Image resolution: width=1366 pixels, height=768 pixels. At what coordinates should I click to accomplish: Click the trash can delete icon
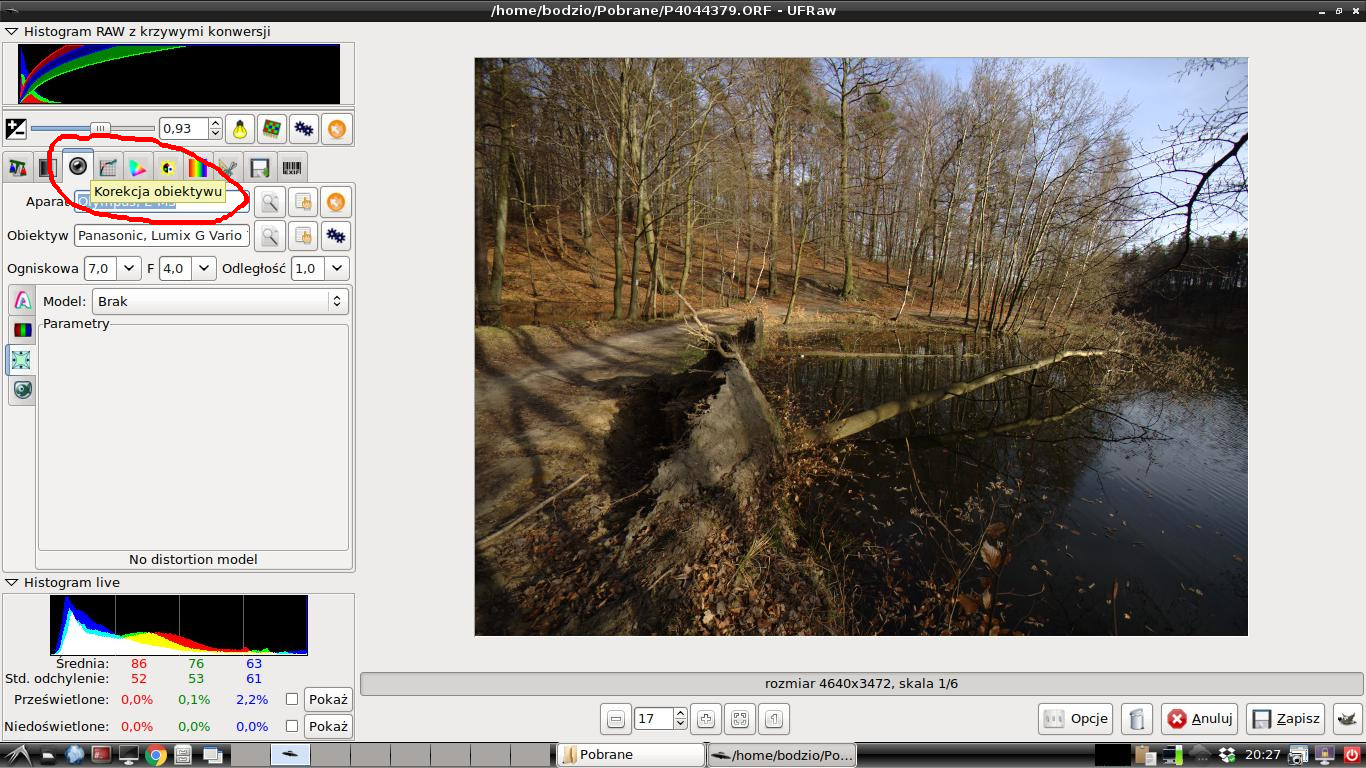[1136, 718]
